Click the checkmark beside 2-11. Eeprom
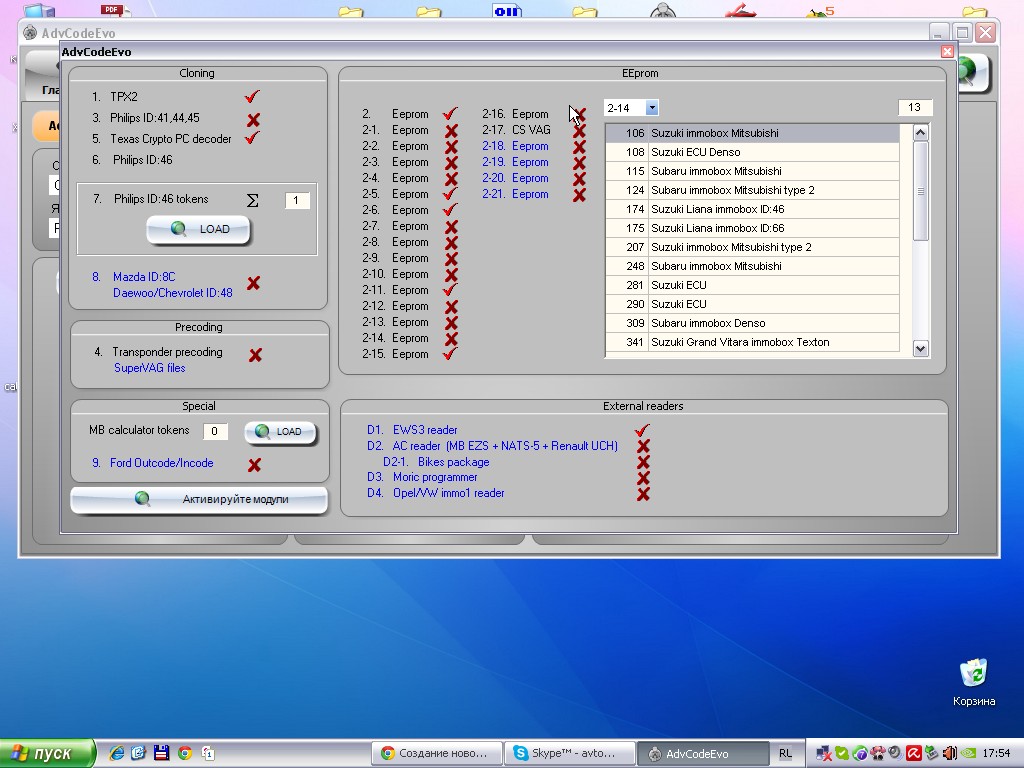This screenshot has height=768, width=1024. click(x=450, y=289)
